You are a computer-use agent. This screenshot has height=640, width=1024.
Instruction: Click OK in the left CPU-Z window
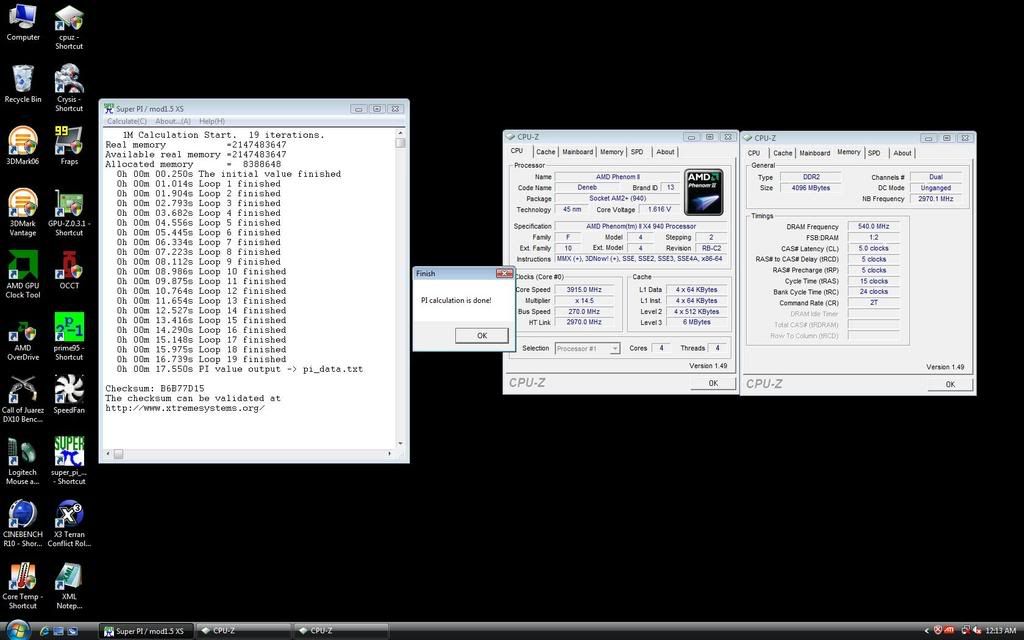tap(712, 383)
